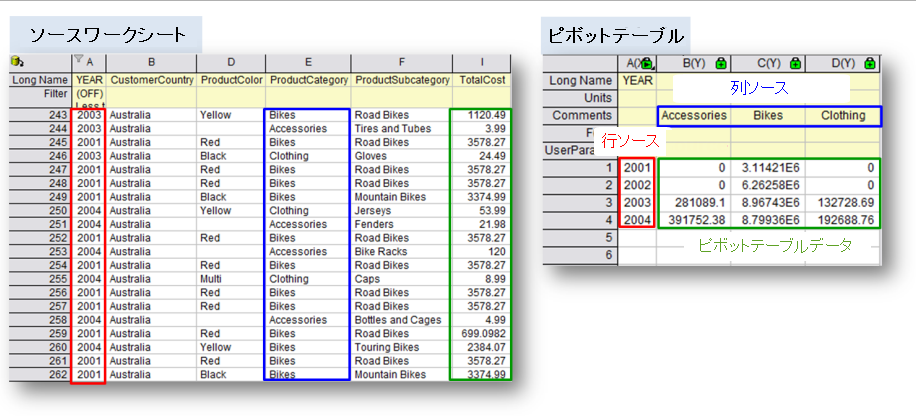Image resolution: width=916 pixels, height=416 pixels.
Task: Click the Filter row label in source sheet
Action: [40, 93]
